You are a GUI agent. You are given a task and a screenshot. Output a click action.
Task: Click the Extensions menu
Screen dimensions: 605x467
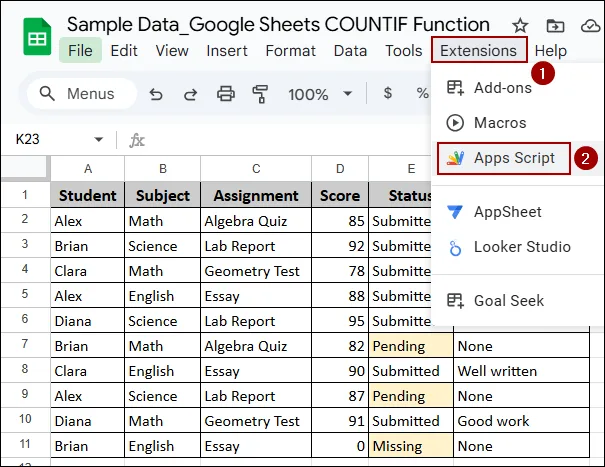(x=479, y=50)
